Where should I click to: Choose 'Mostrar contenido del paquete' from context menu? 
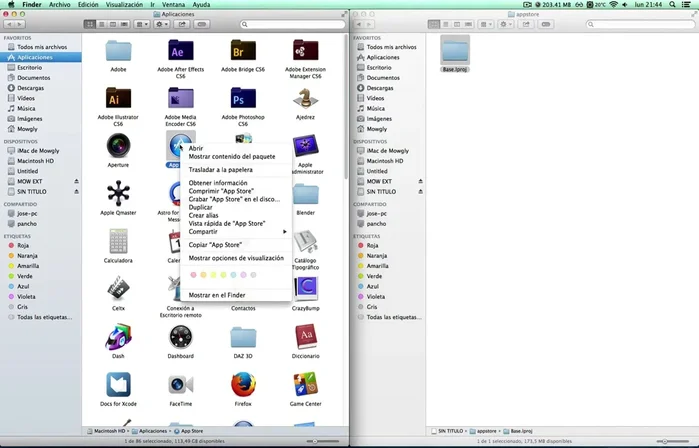point(231,156)
